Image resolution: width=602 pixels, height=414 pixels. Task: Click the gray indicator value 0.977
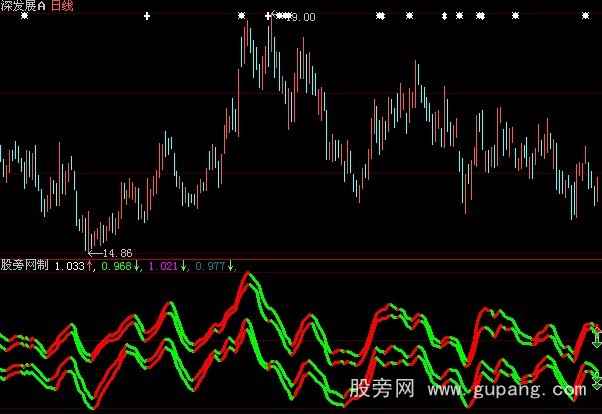coord(210,266)
